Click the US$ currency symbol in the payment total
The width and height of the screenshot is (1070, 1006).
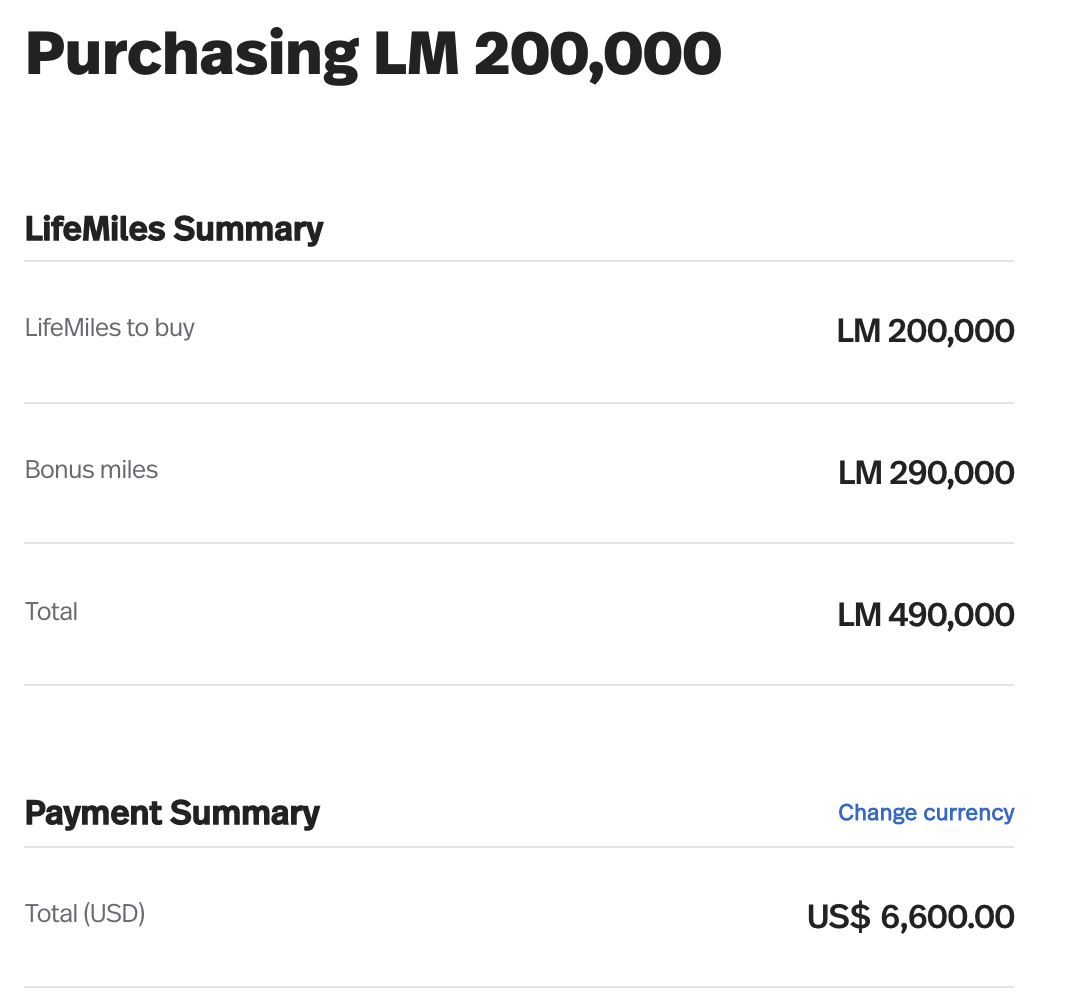tap(838, 917)
